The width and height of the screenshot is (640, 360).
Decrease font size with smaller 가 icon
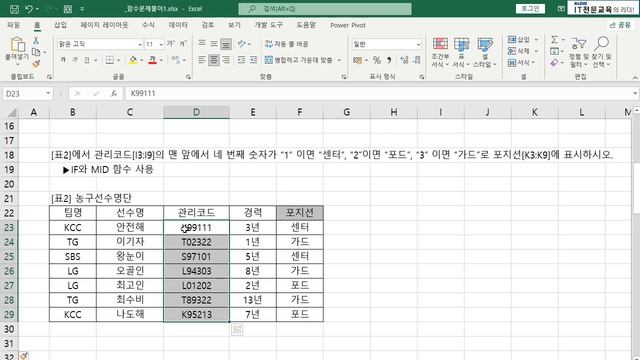183,44
